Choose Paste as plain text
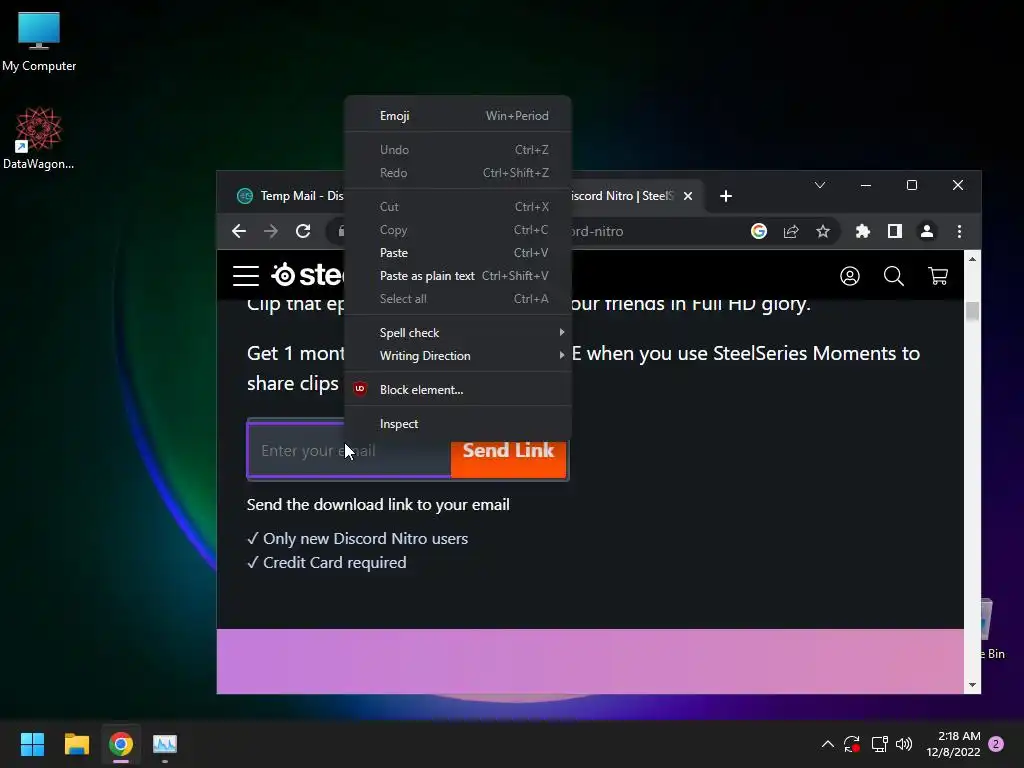The width and height of the screenshot is (1024, 768). pos(457,276)
